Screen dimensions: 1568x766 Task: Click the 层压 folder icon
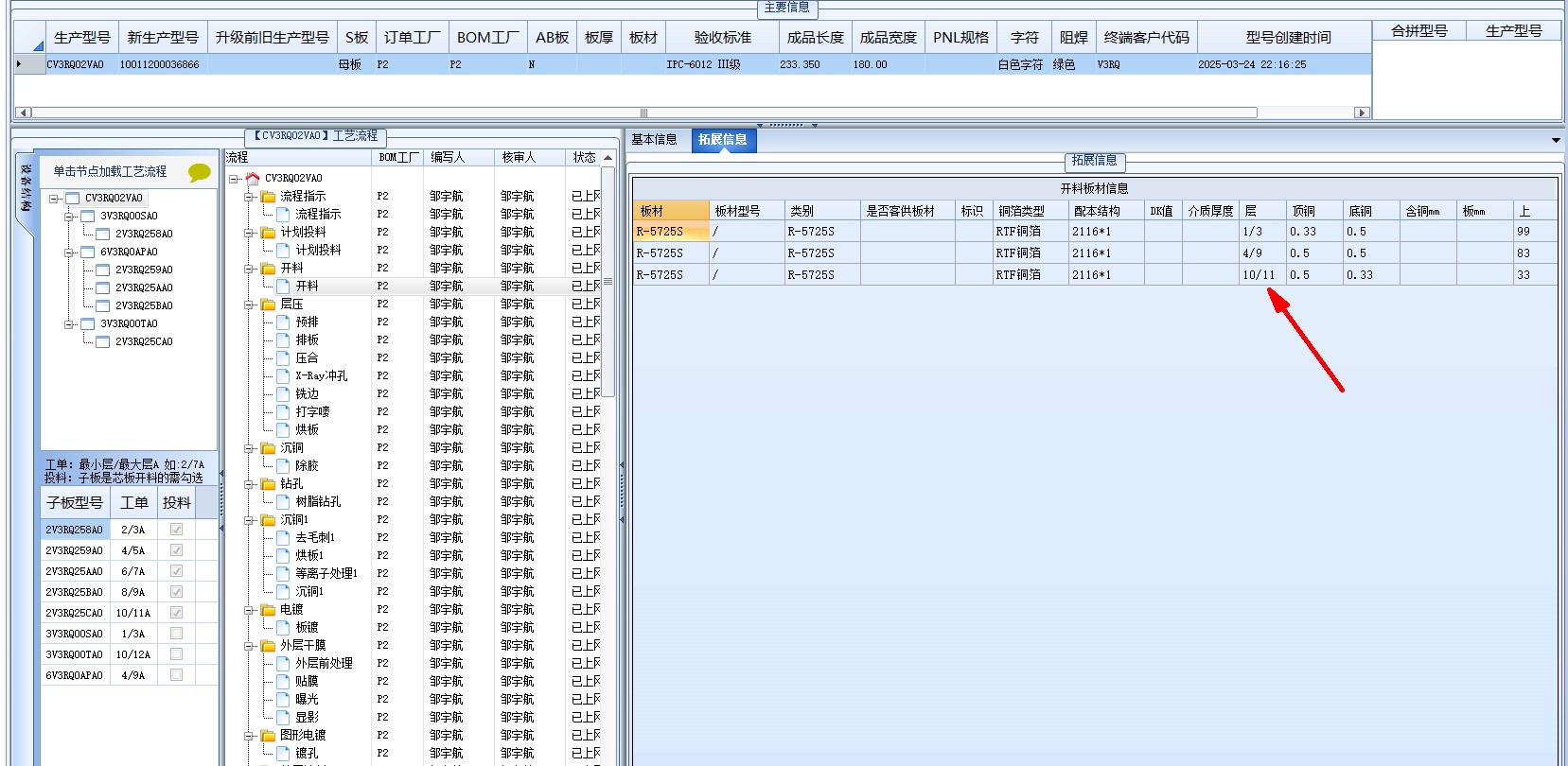pos(268,305)
